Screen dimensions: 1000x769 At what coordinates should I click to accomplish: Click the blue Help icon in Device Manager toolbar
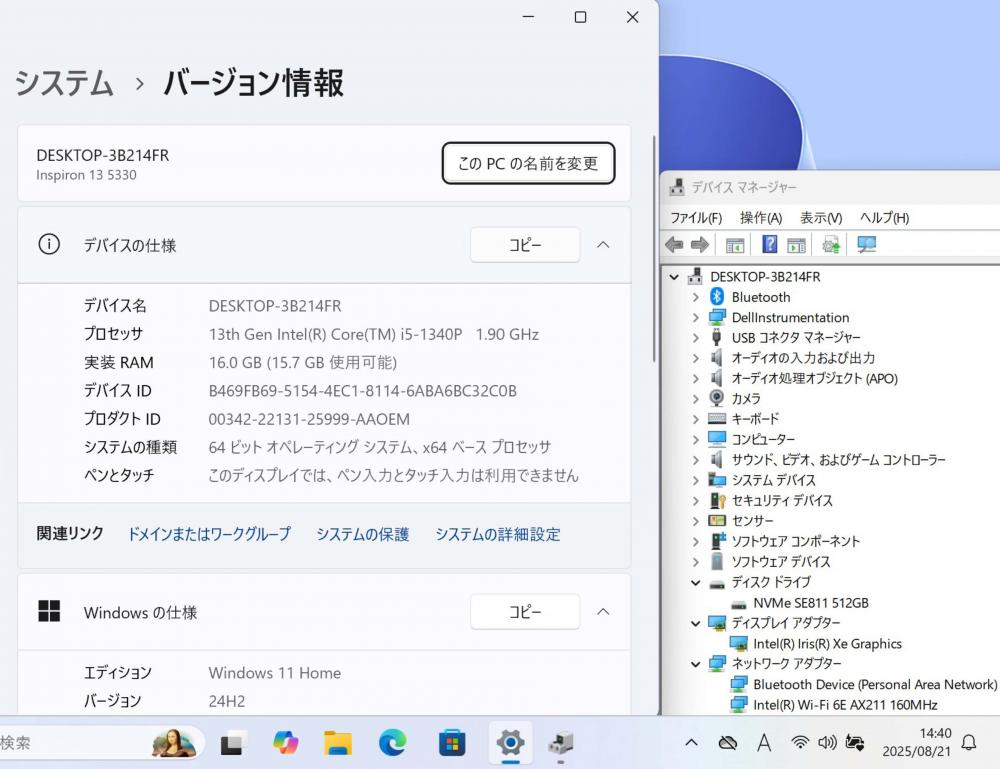click(770, 244)
